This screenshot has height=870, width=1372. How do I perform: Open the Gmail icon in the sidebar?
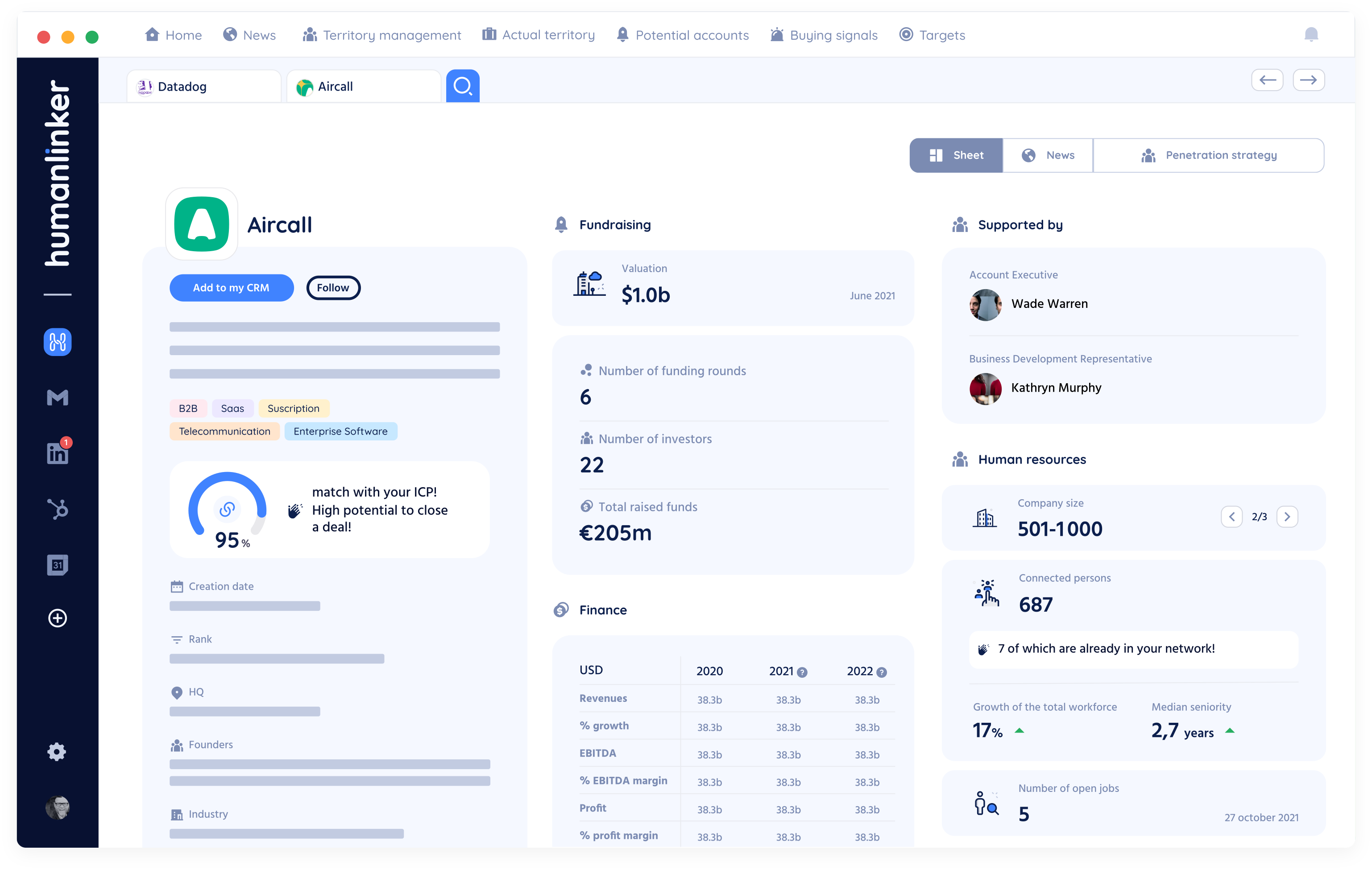[x=57, y=398]
